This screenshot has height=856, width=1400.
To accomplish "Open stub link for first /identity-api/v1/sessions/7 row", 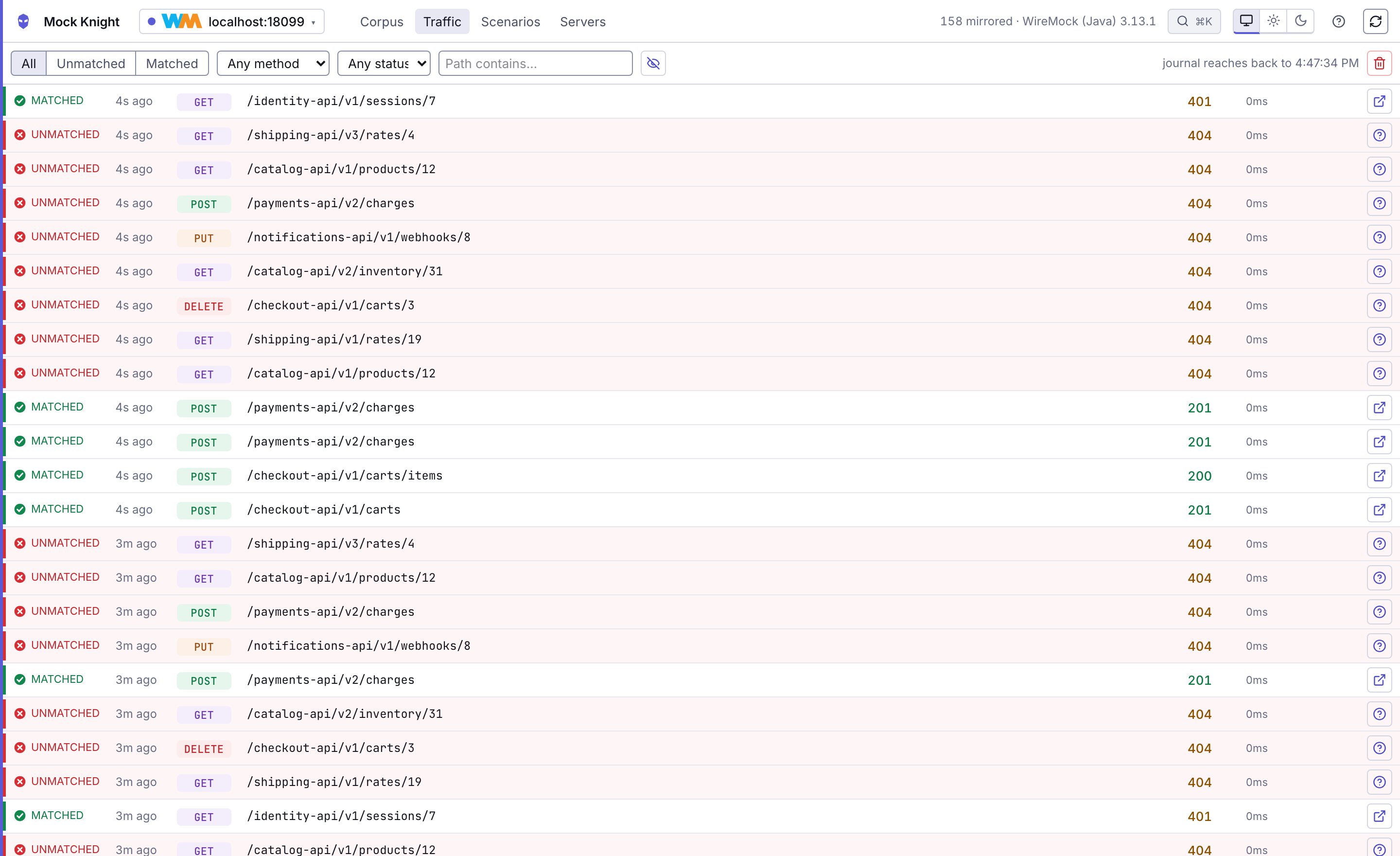I will pos(1380,101).
